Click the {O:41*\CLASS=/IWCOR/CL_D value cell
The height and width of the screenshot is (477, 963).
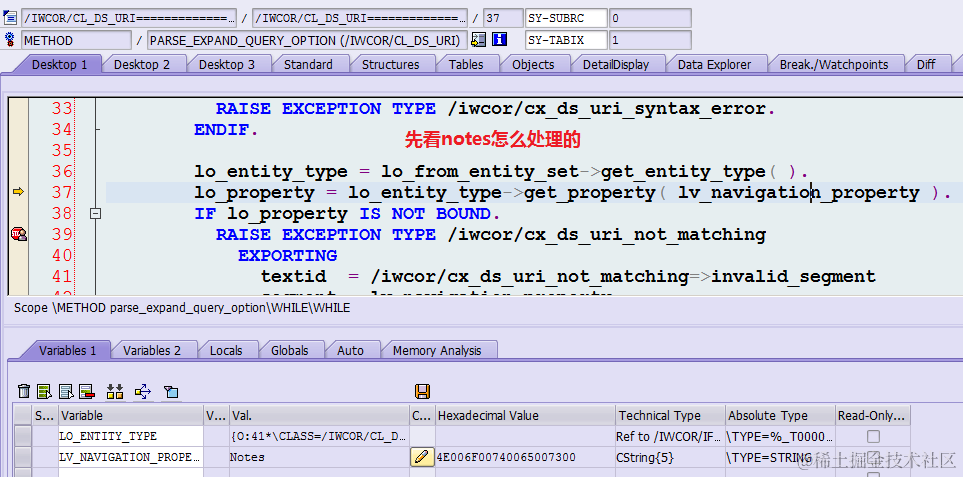point(319,436)
